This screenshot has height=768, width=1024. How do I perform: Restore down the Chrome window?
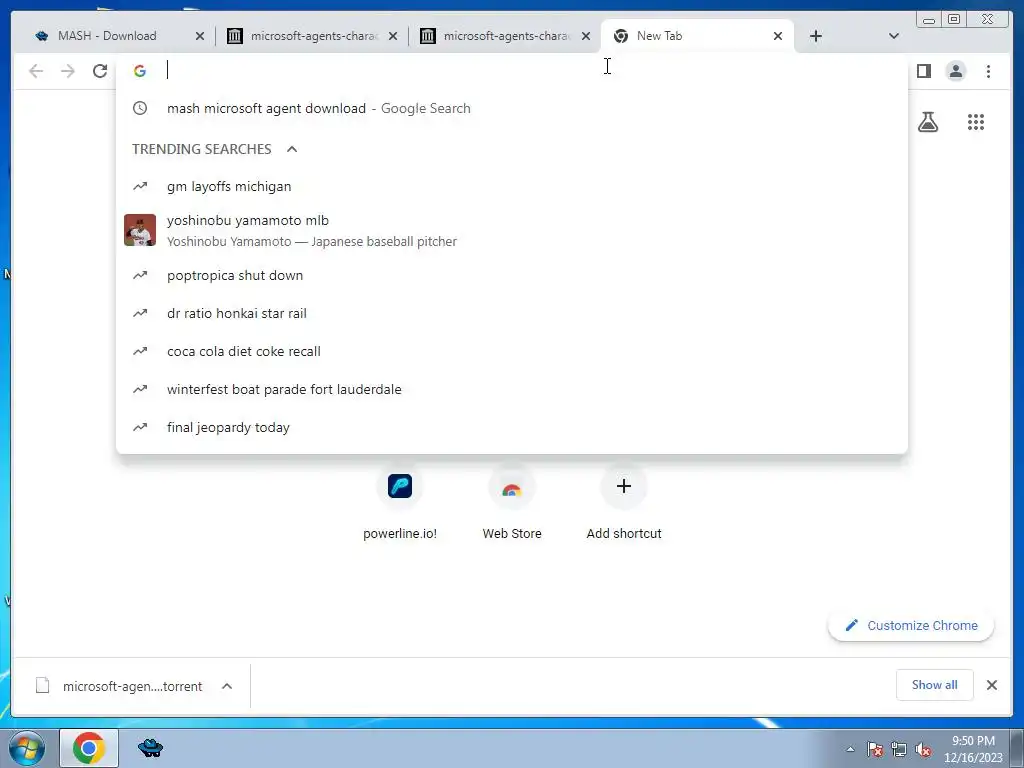click(953, 20)
